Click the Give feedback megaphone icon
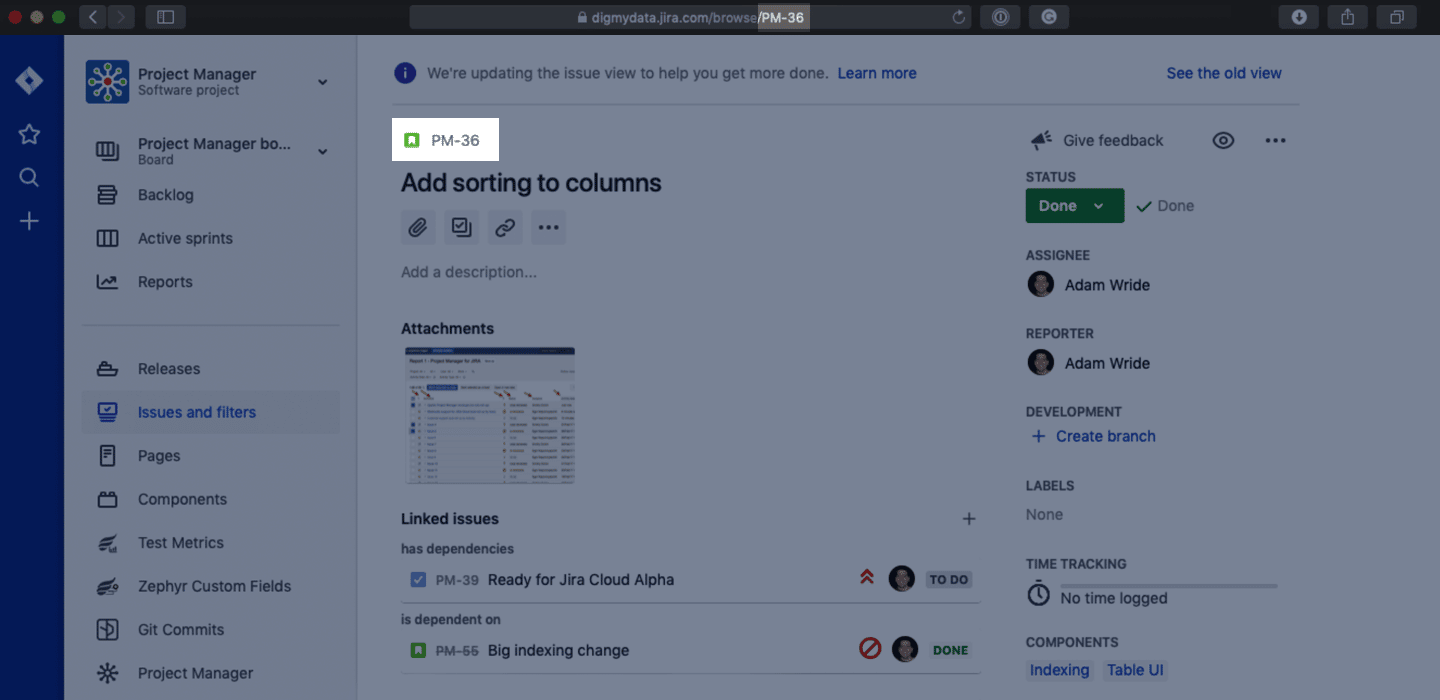This screenshot has width=1440, height=700. tap(1041, 140)
